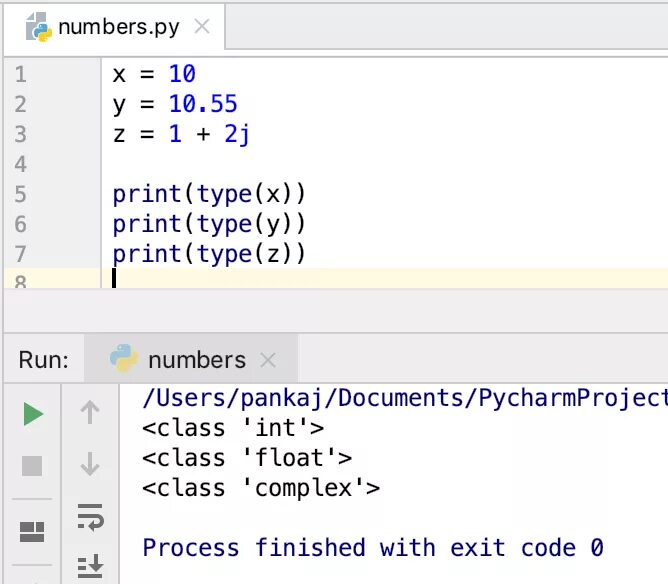Select the <class 'float'> output line
668x584 pixels.
247,458
